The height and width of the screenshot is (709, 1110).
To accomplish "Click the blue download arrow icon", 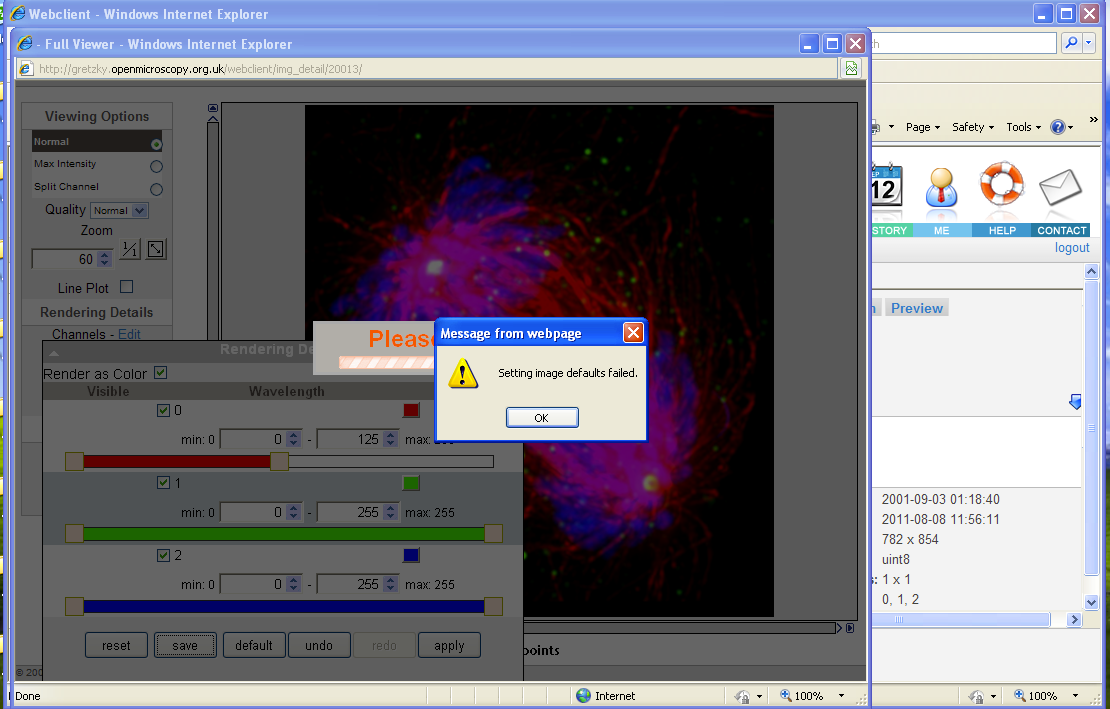I will tap(1075, 402).
